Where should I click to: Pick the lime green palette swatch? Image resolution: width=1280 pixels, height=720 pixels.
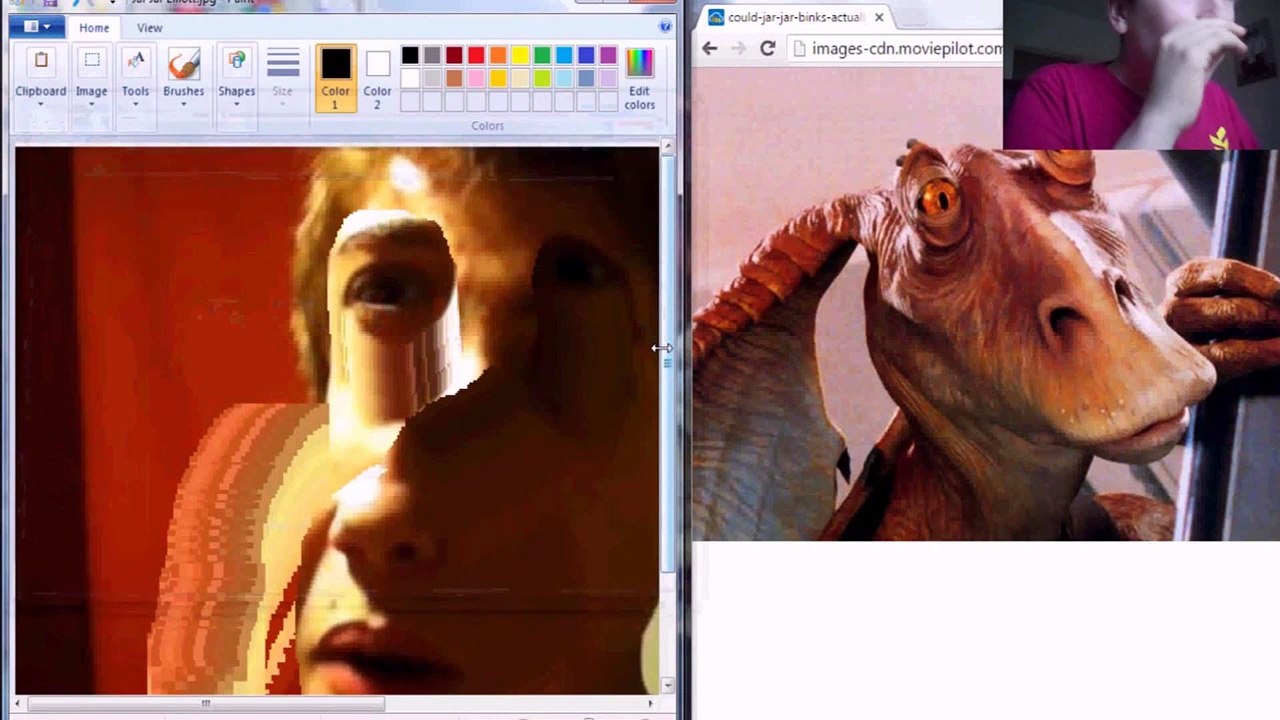pyautogui.click(x=542, y=78)
